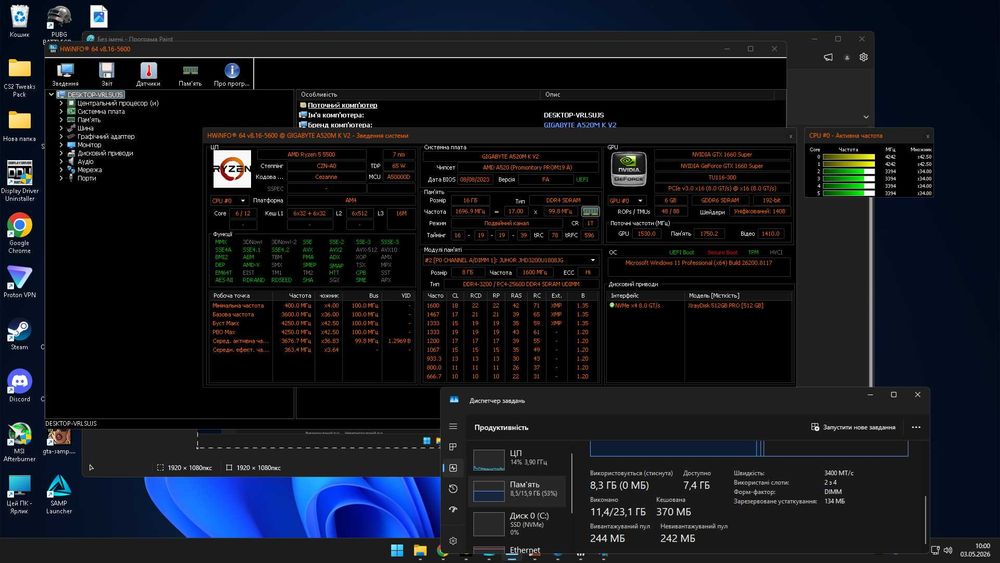
Task: Click the Core 0 clock bar
Action: tap(849, 156)
